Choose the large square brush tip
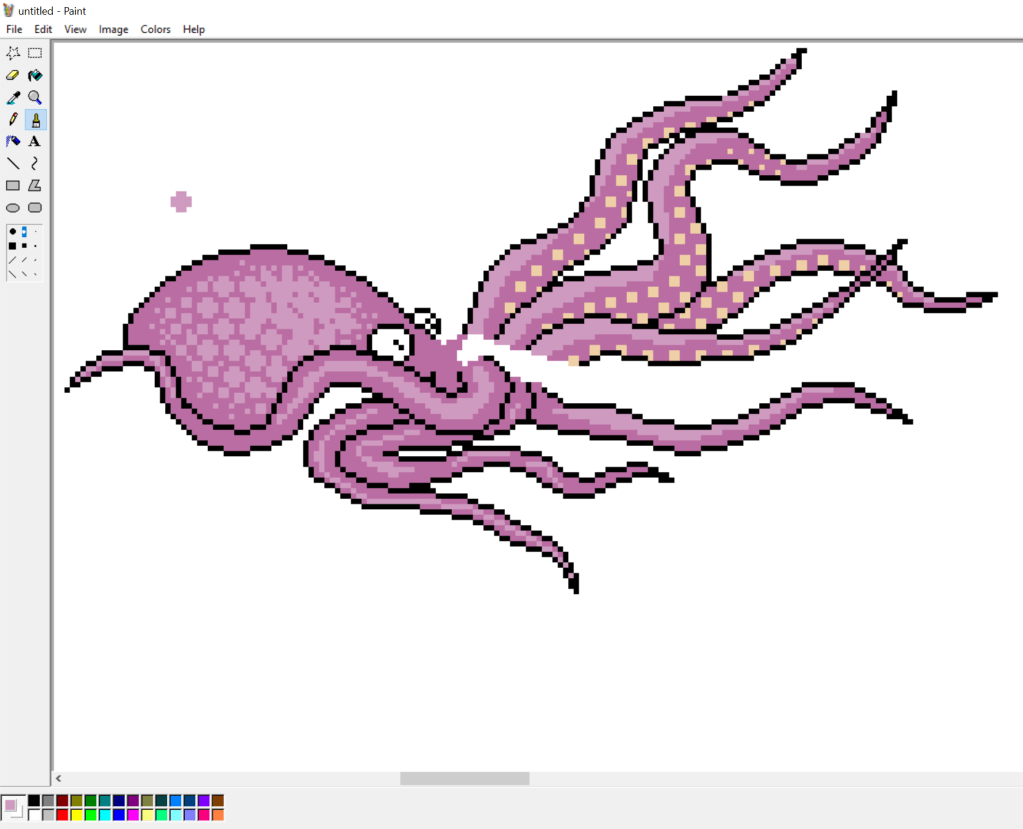Screen dimensions: 1023x829 click(12, 245)
